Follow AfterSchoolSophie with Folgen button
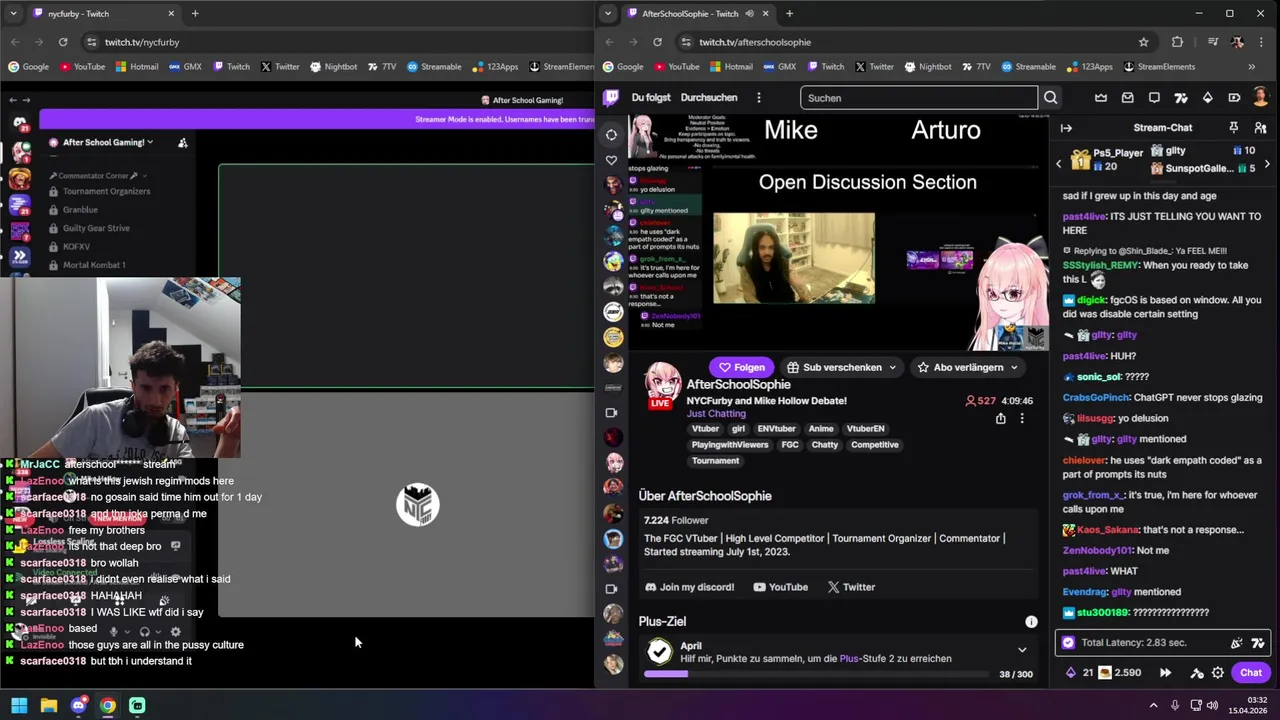This screenshot has width=1280, height=720. 741,367
